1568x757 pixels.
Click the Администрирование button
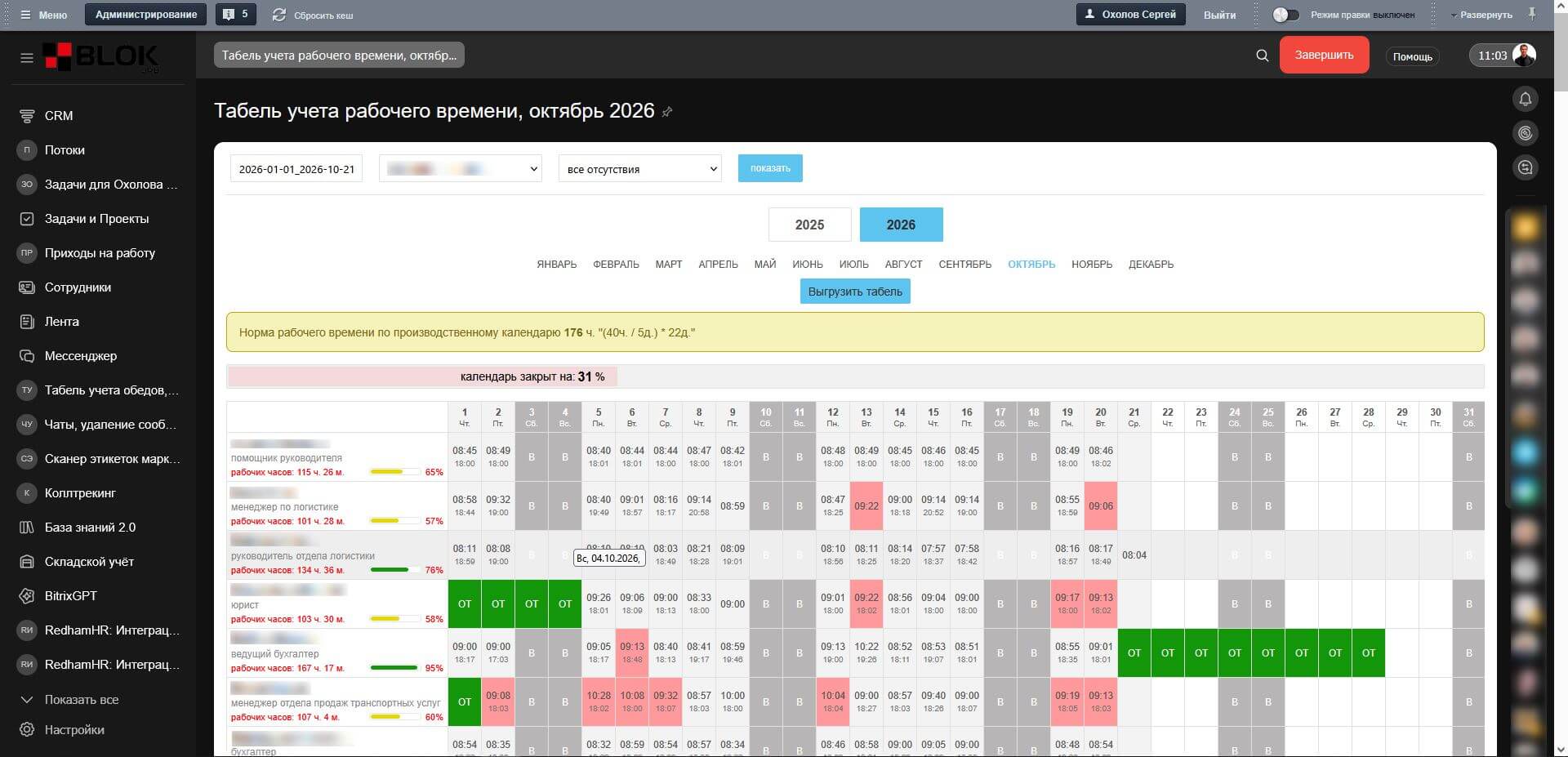pyautogui.click(x=146, y=15)
